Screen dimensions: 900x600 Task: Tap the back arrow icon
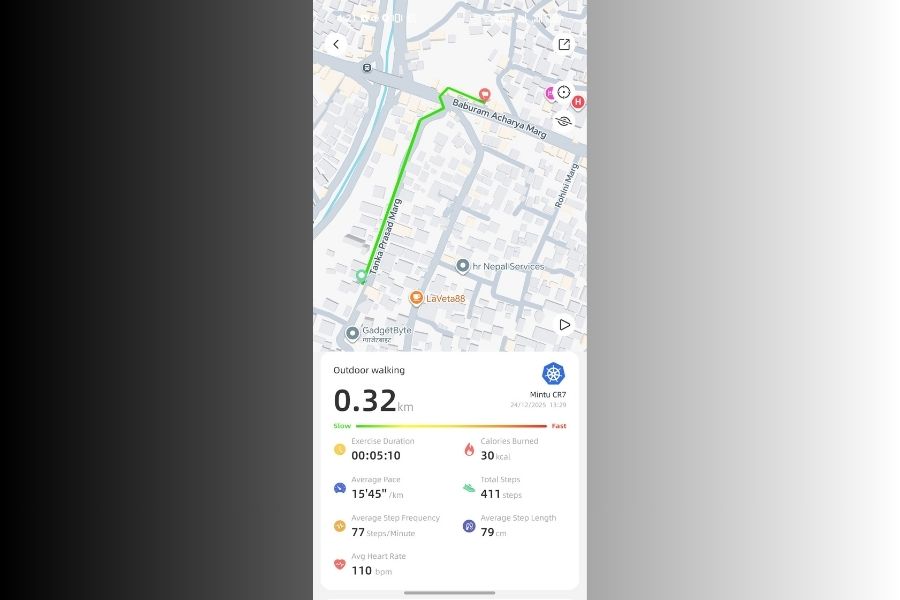pyautogui.click(x=336, y=44)
